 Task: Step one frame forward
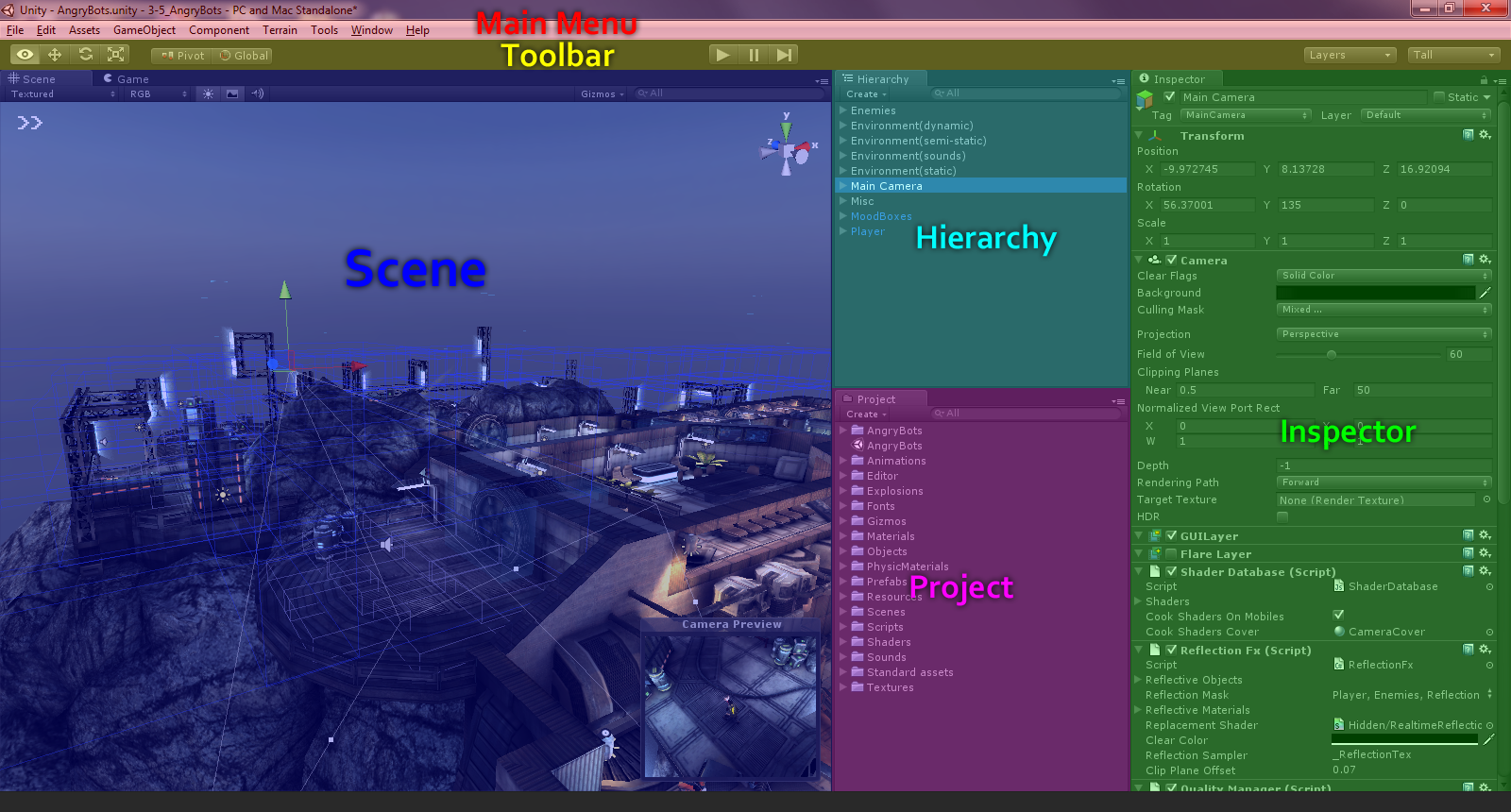[784, 55]
